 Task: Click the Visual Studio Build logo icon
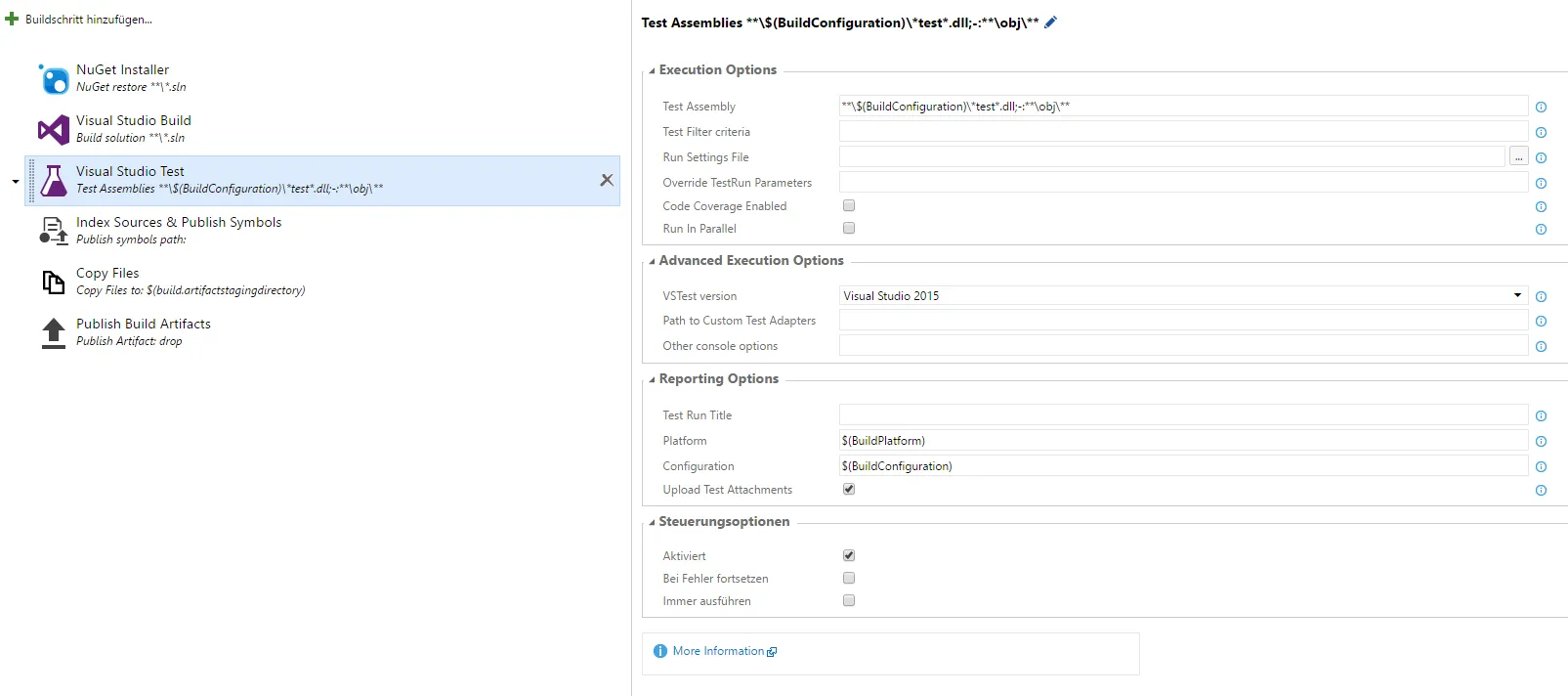point(54,129)
